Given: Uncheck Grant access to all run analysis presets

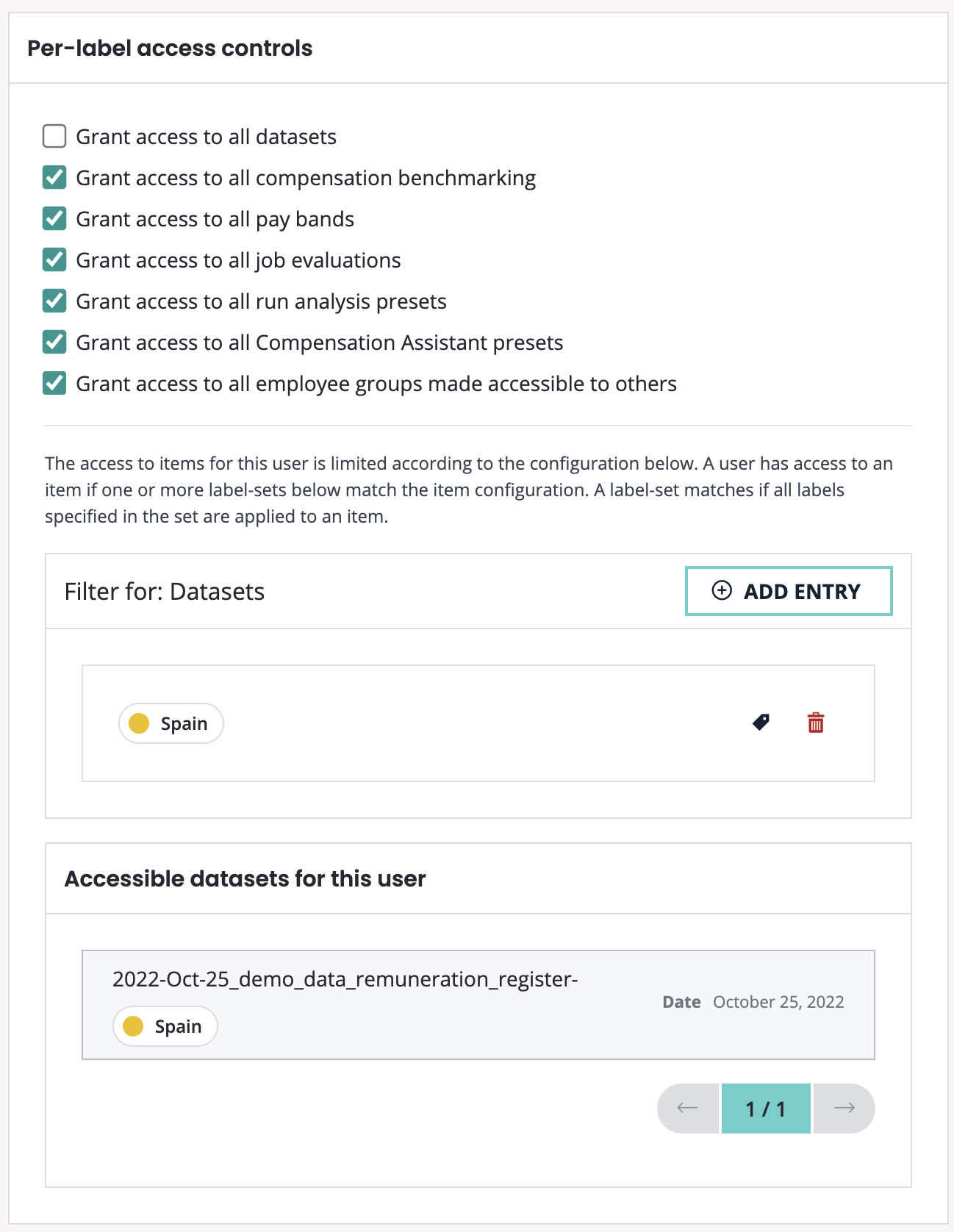Looking at the screenshot, I should 54,301.
